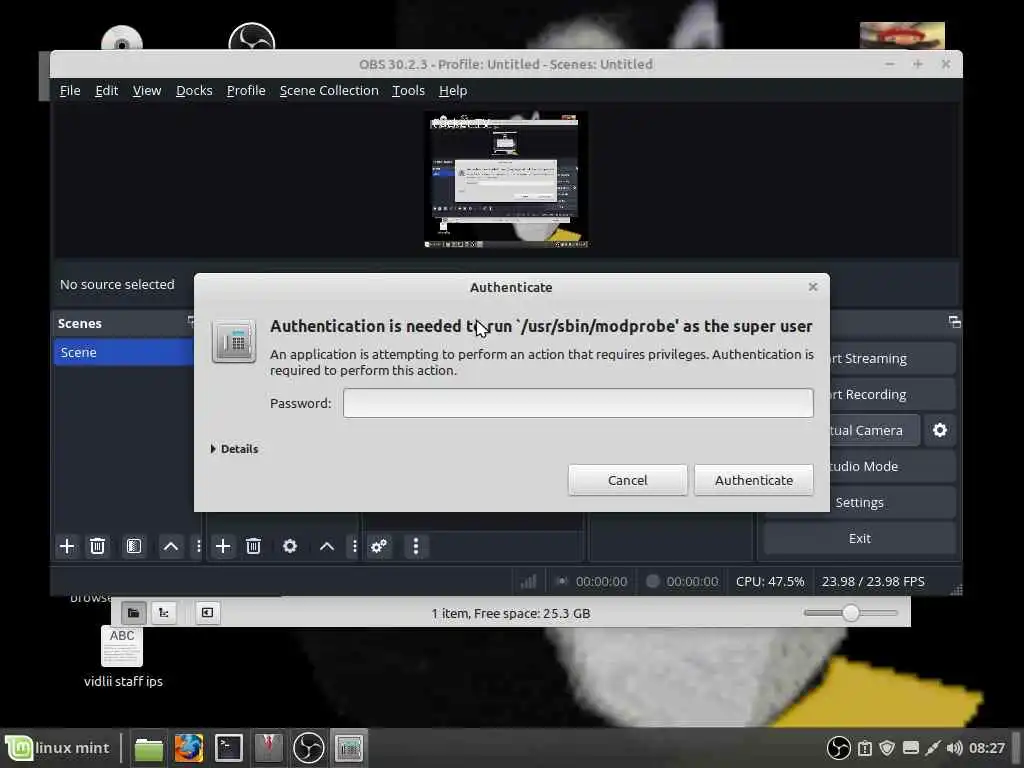Open the Help menu in OBS
This screenshot has height=768, width=1024.
pos(453,91)
